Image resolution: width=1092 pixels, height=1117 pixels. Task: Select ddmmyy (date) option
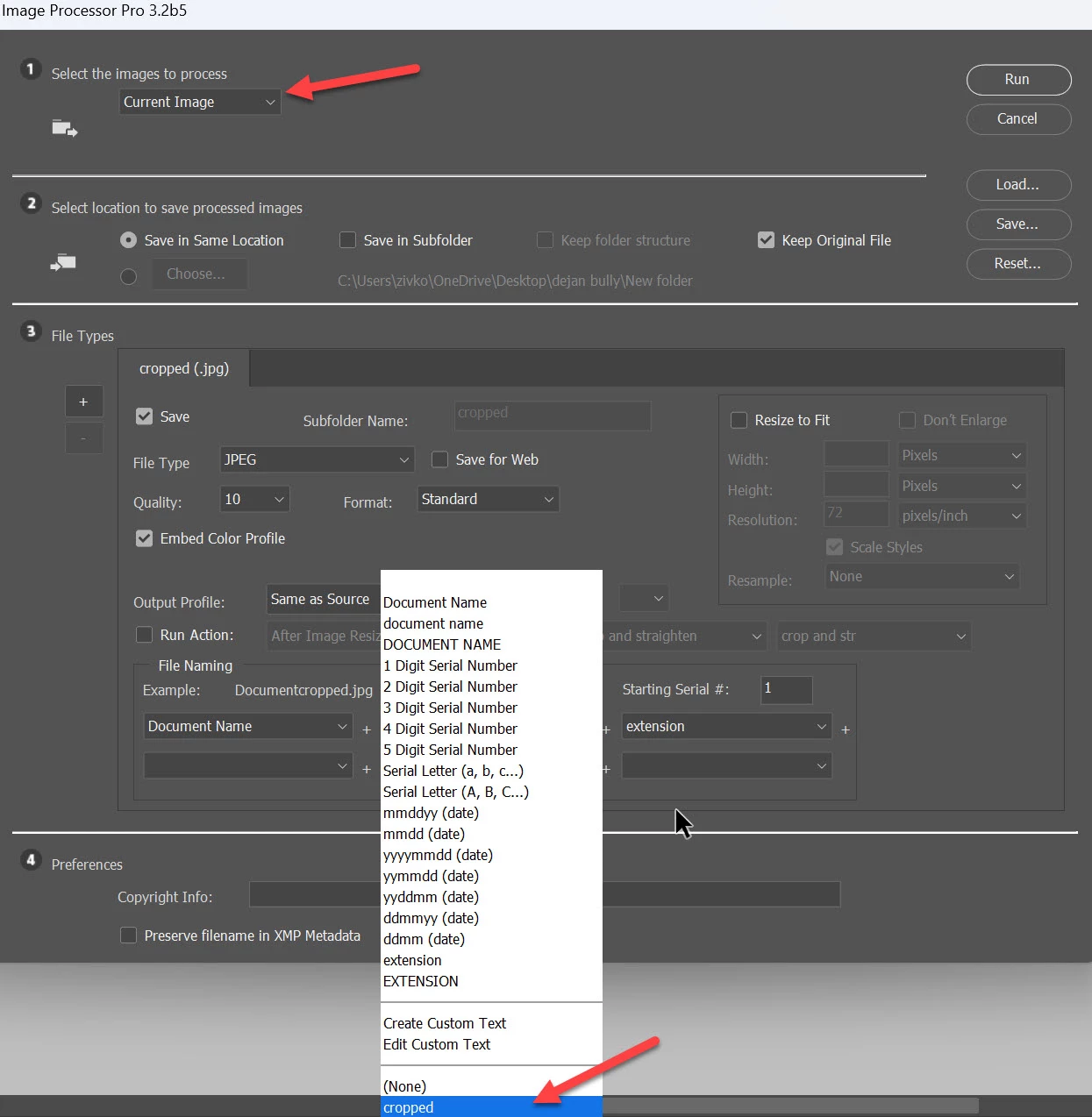[x=491, y=918]
